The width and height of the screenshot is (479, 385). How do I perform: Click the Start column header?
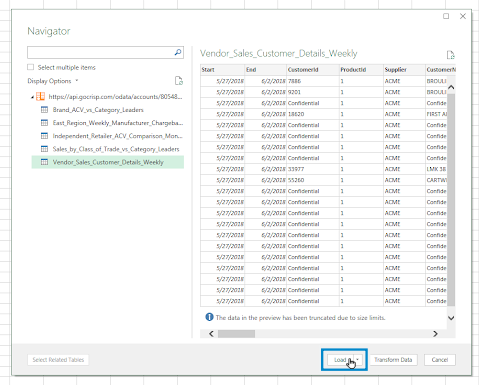(x=222, y=70)
